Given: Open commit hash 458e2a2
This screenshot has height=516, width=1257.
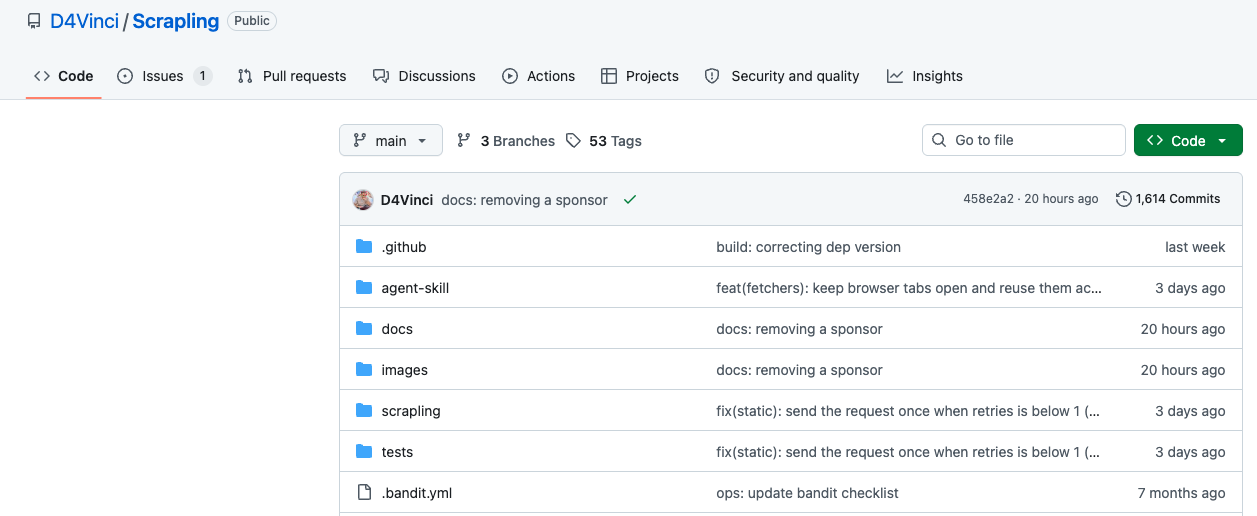Looking at the screenshot, I should 988,199.
